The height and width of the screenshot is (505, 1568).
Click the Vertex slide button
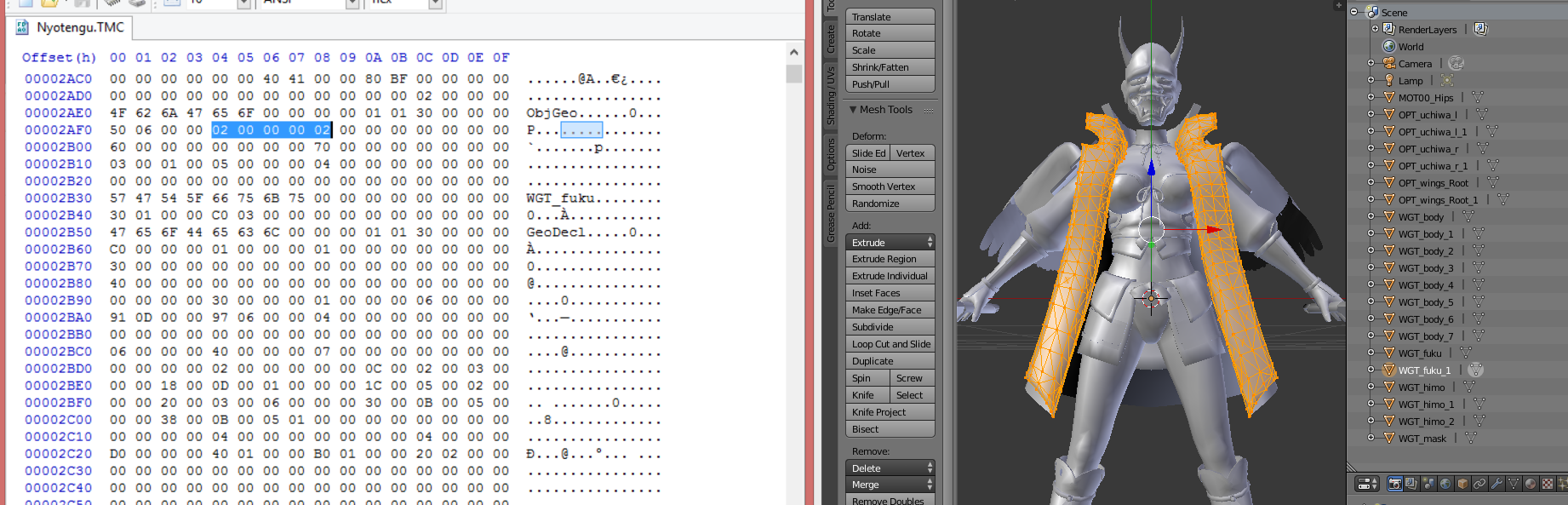pos(913,152)
